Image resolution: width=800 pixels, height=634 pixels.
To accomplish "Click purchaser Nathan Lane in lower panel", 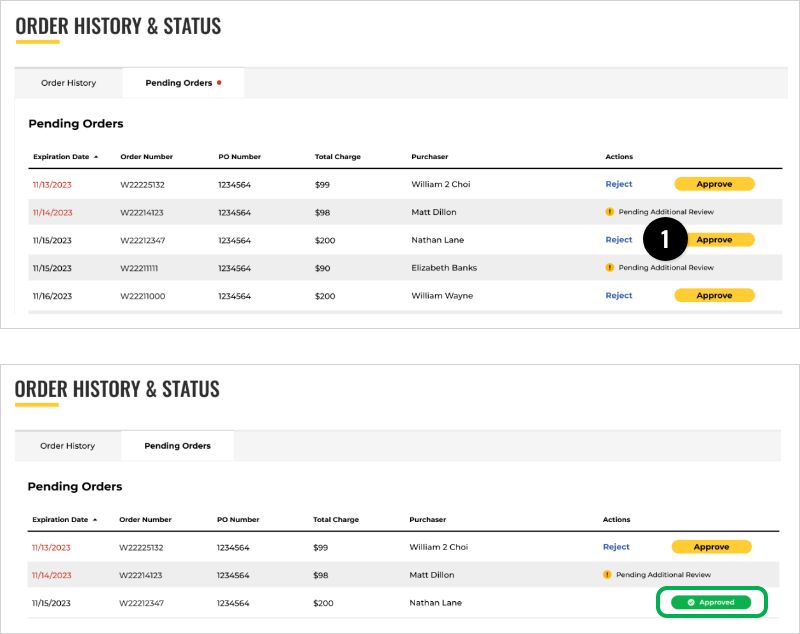I will point(435,603).
